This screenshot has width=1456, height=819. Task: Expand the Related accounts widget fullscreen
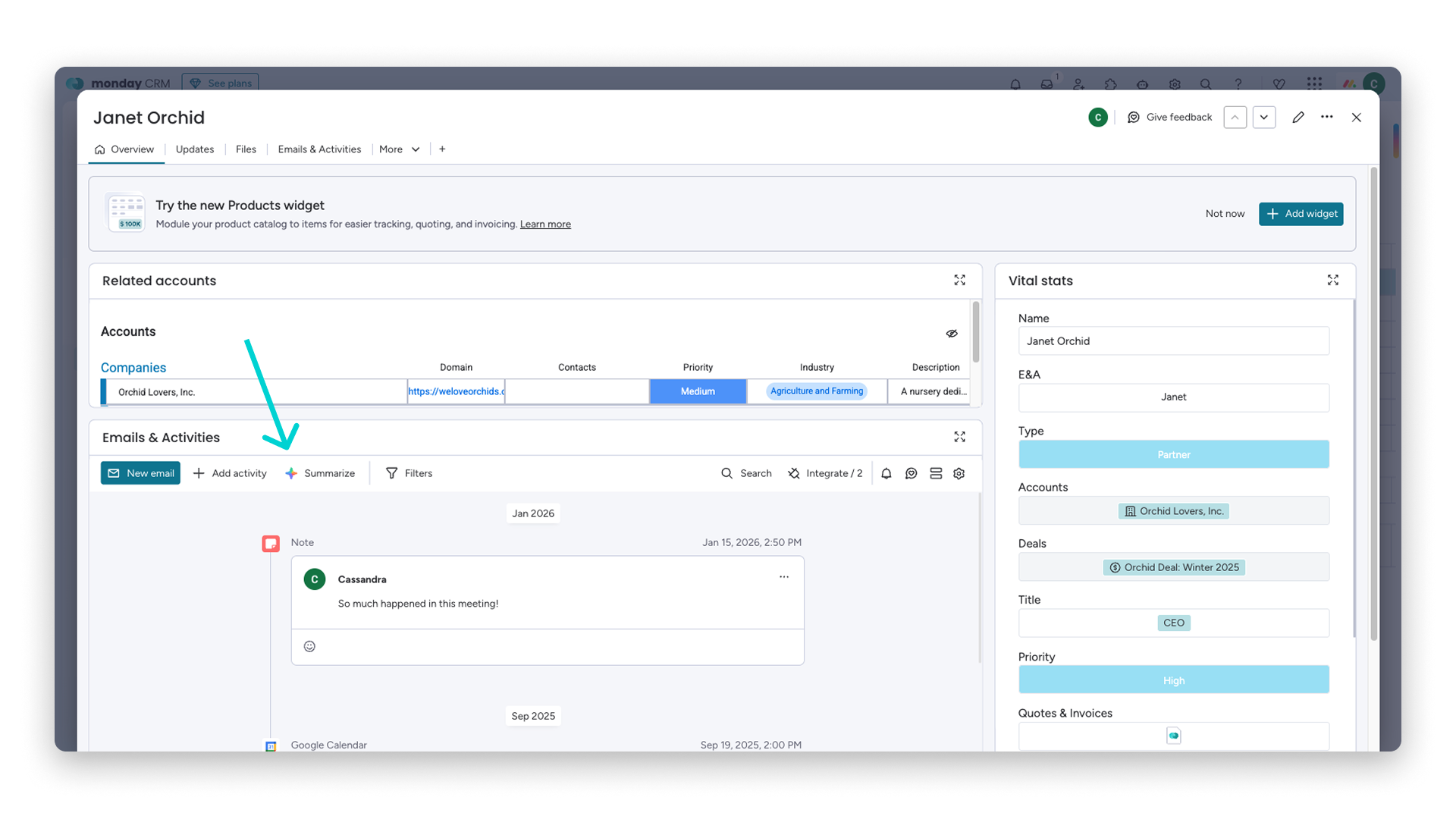coord(960,281)
